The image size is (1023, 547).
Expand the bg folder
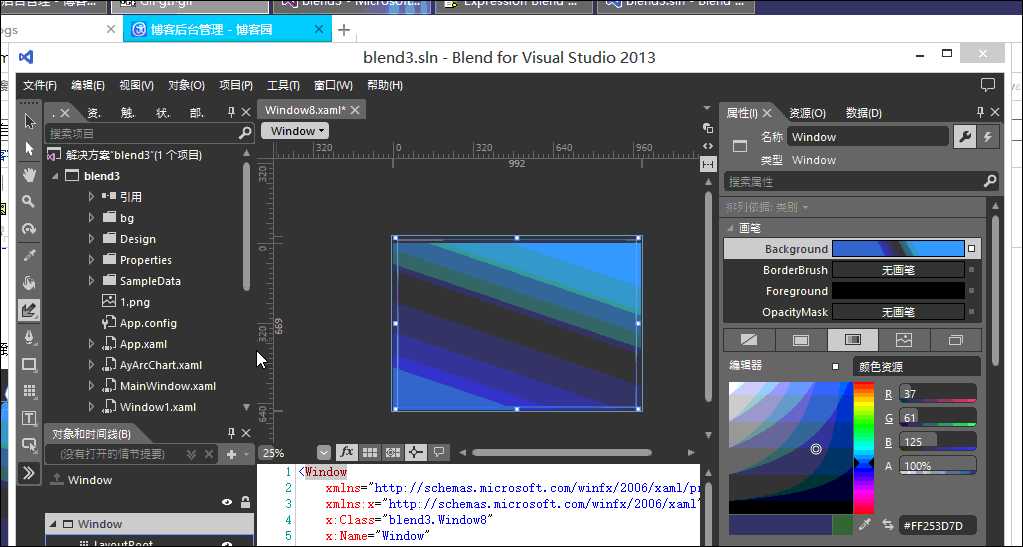pyautogui.click(x=91, y=217)
